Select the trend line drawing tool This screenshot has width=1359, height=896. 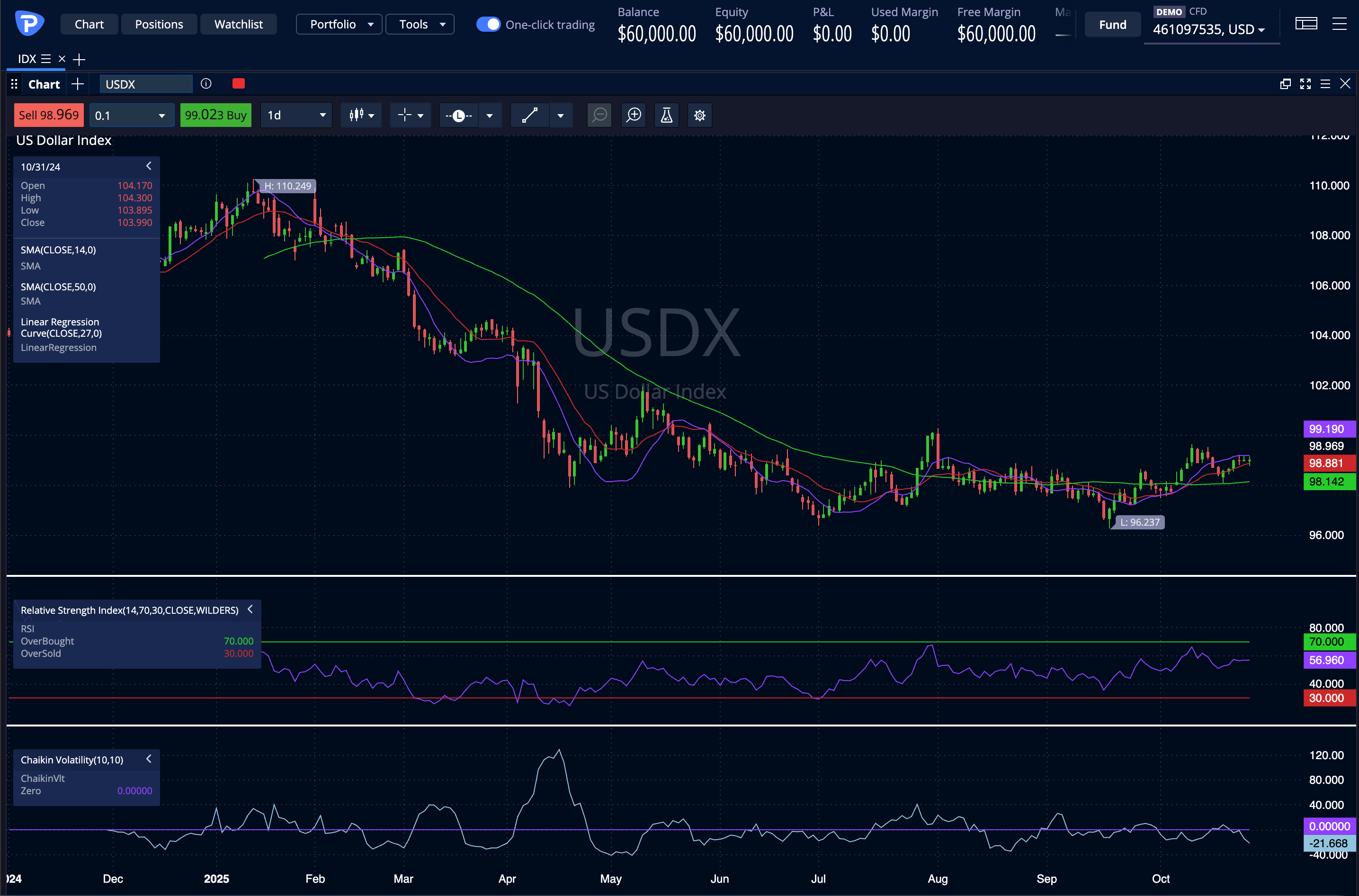click(x=529, y=116)
